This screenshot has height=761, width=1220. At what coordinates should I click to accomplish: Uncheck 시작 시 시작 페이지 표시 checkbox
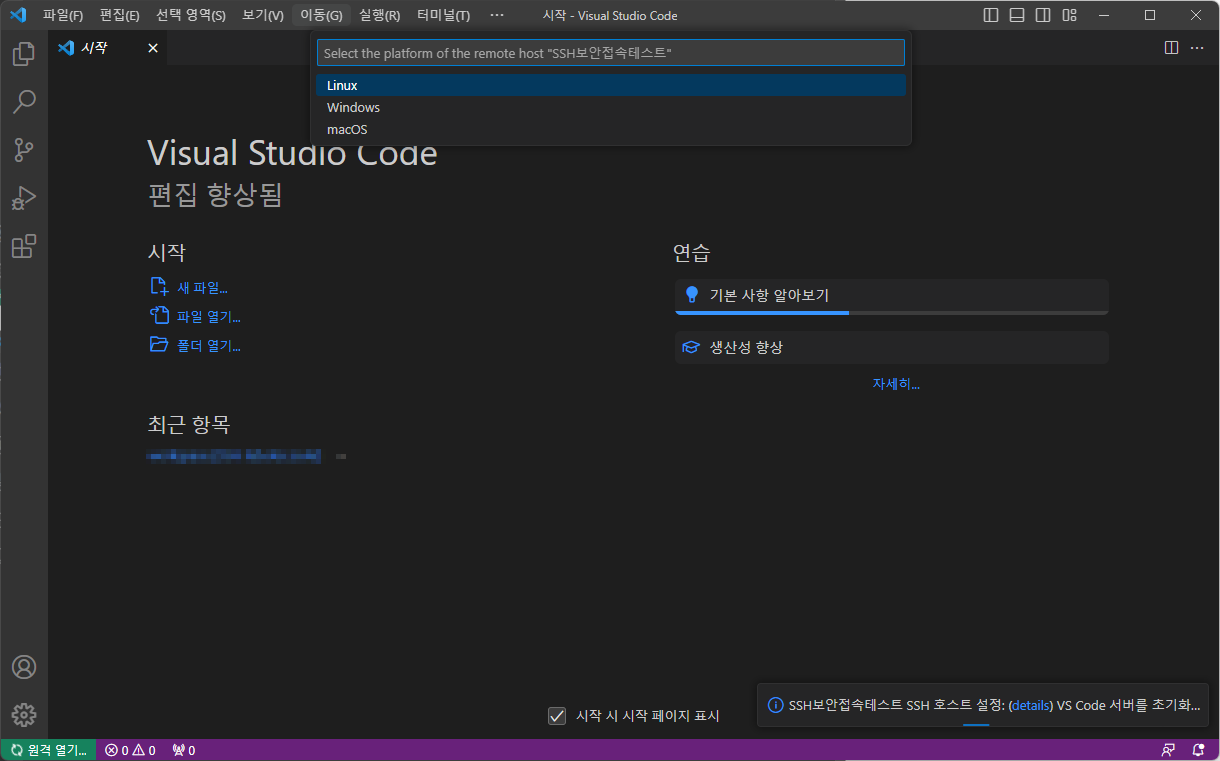point(557,715)
